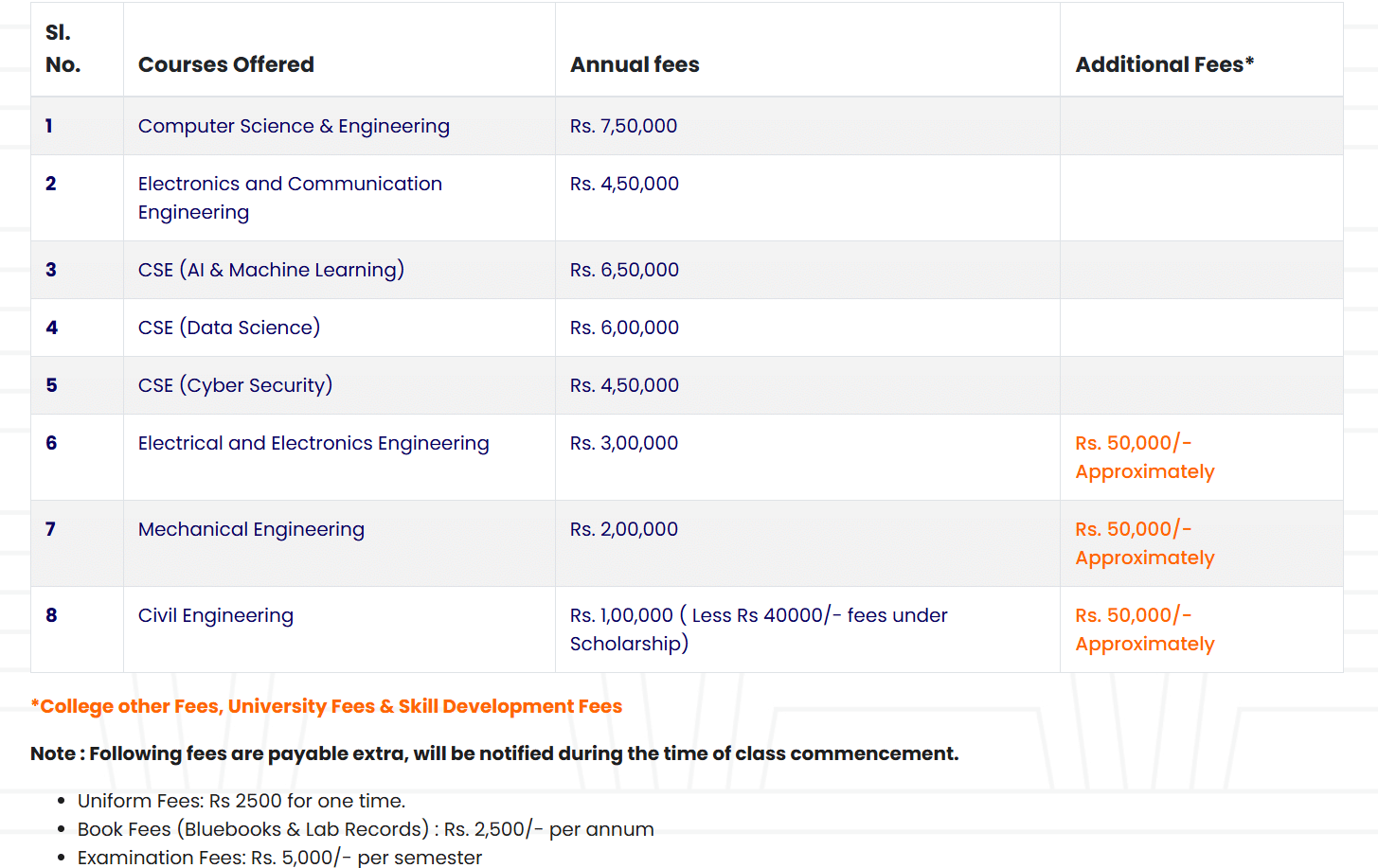Screen dimensions: 1378x868
Task: Click the Computer Science & Engineering course
Action: (x=294, y=126)
